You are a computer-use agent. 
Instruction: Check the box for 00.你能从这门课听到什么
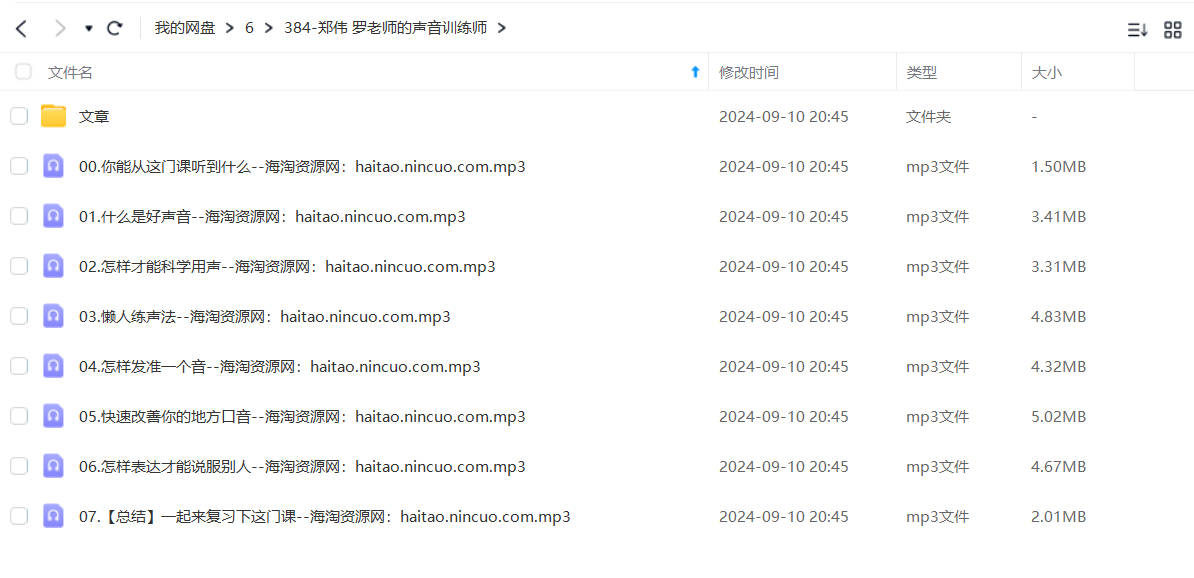click(19, 166)
